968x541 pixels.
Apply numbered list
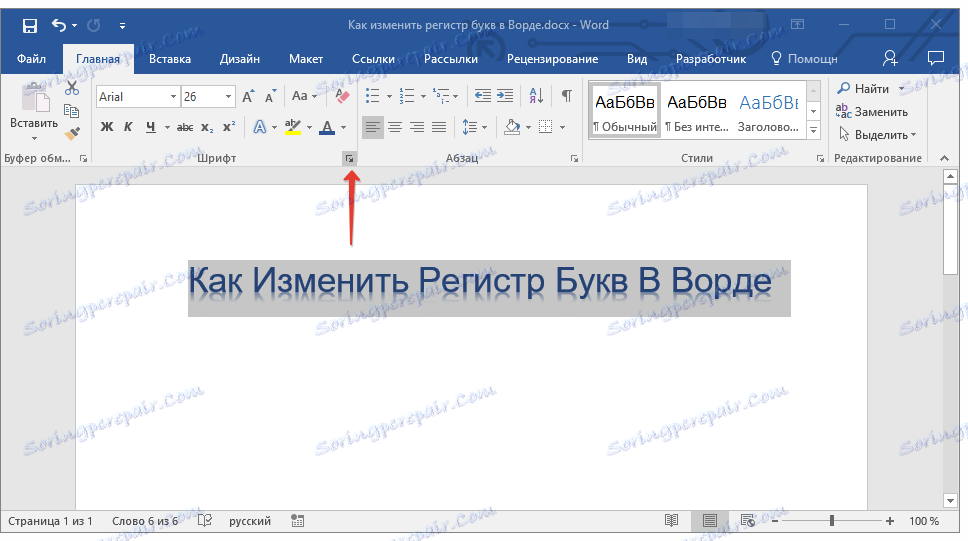[407, 96]
